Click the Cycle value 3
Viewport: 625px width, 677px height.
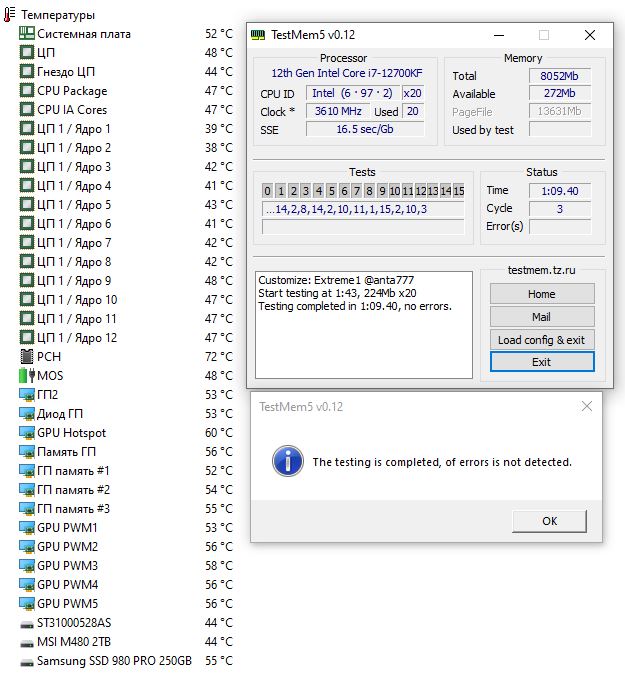(x=559, y=209)
